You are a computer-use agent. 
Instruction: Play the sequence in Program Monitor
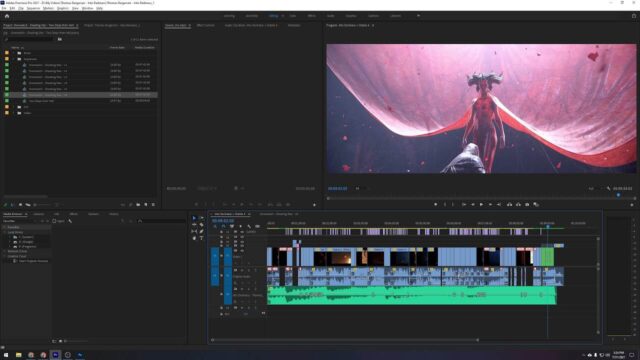tap(481, 204)
